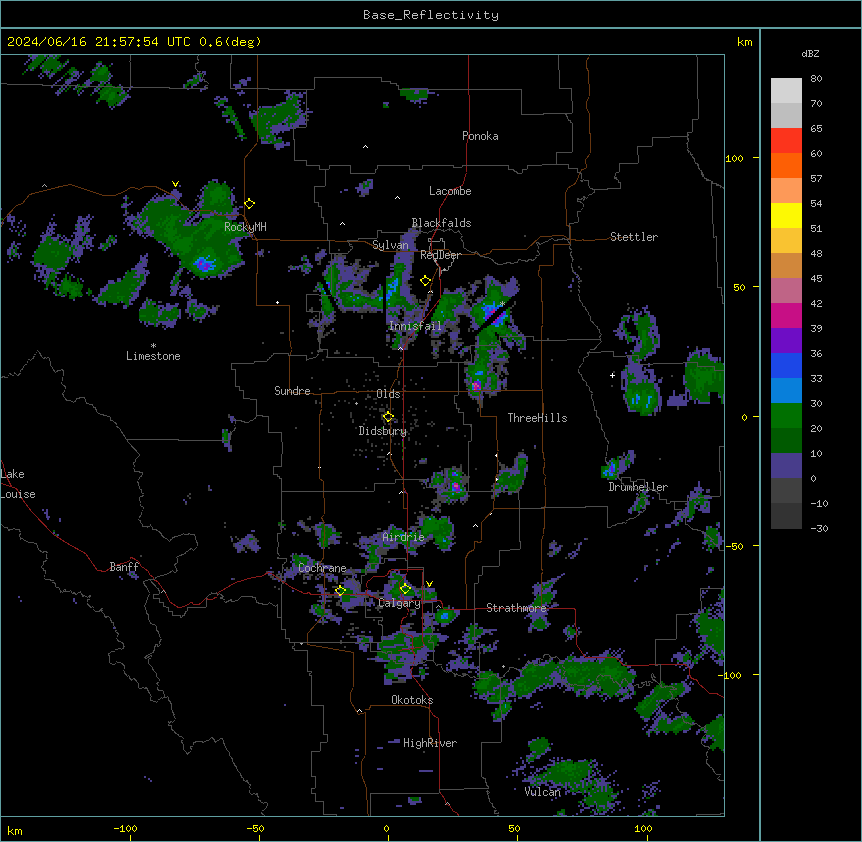The height and width of the screenshot is (842, 862).
Task: Click the Lacombe city label
Action: click(x=450, y=191)
